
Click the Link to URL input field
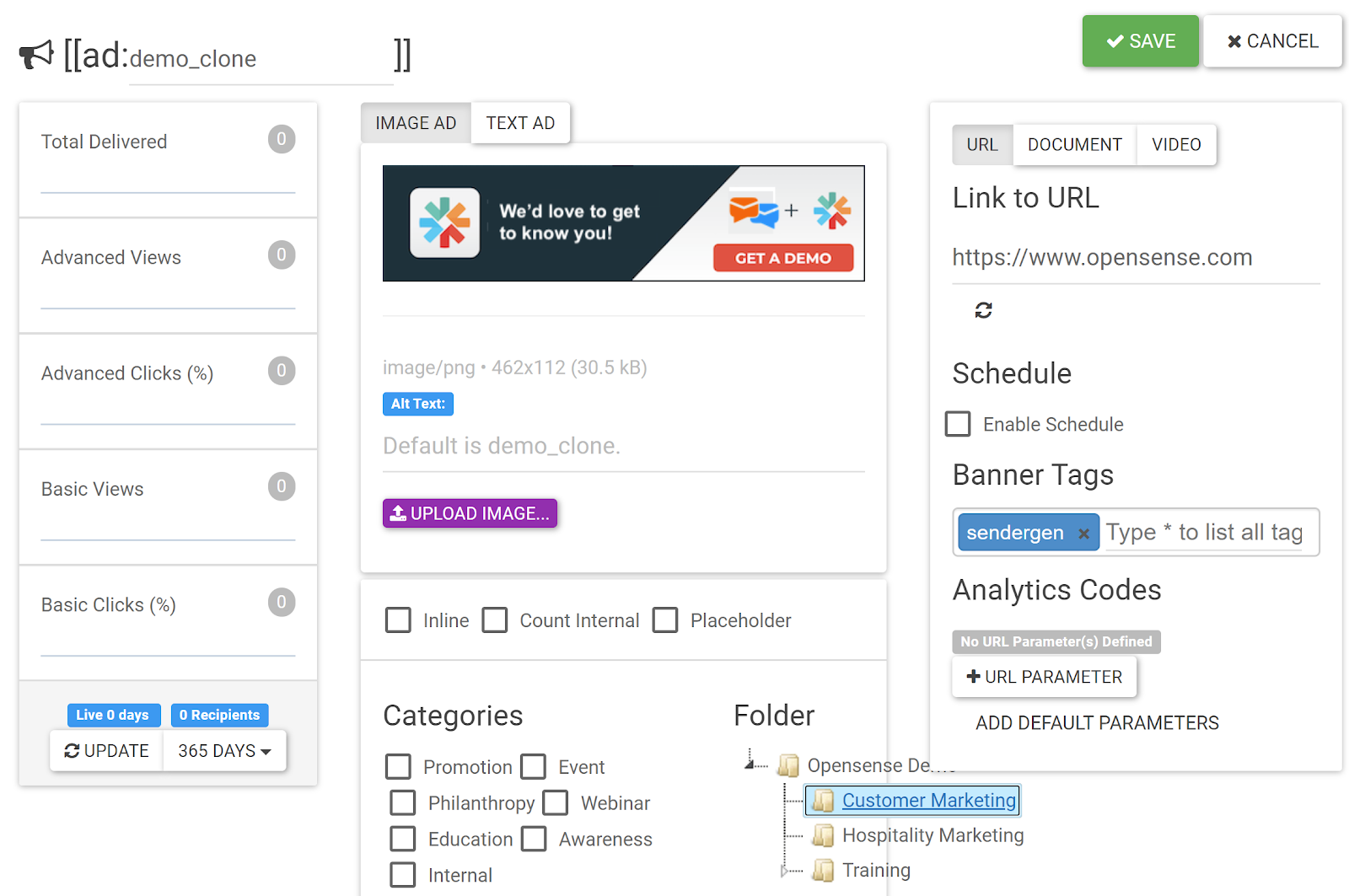tap(1136, 258)
